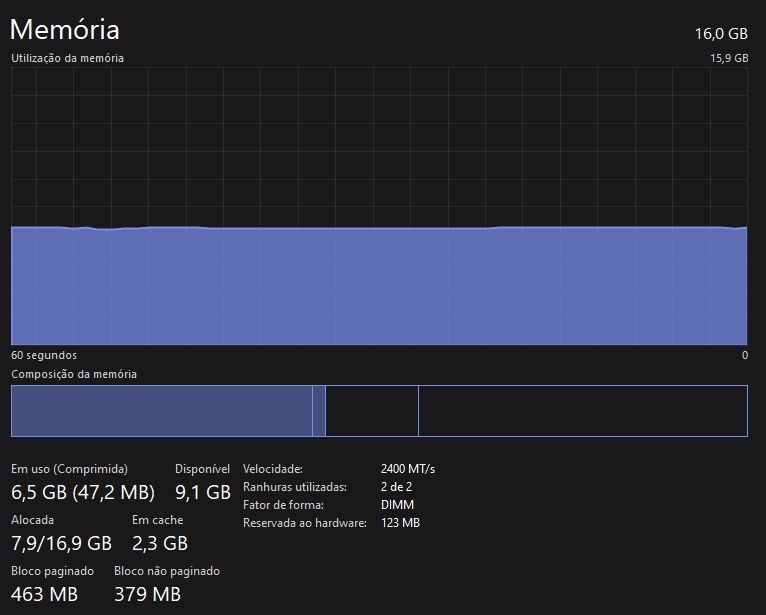This screenshot has height=615, width=766.
Task: Select the 6,5 GB (47,2 MB) value
Action: [x=83, y=492]
